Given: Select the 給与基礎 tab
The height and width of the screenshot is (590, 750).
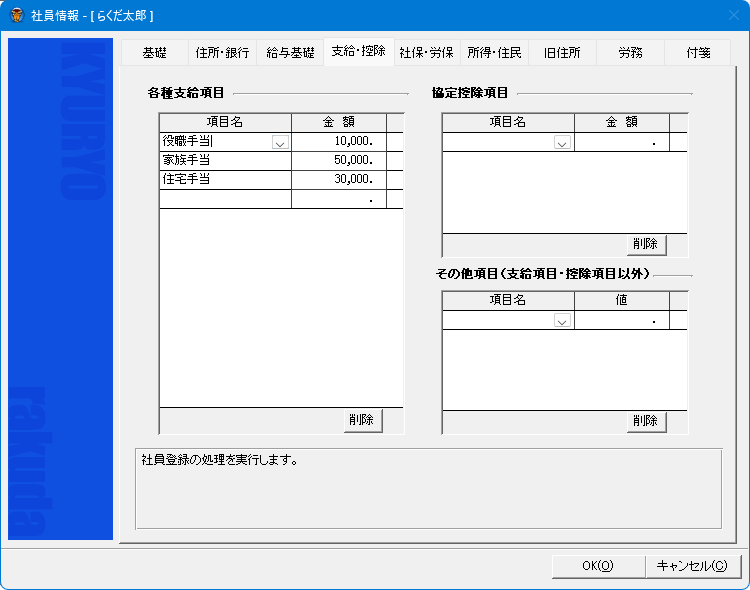Looking at the screenshot, I should tap(290, 53).
